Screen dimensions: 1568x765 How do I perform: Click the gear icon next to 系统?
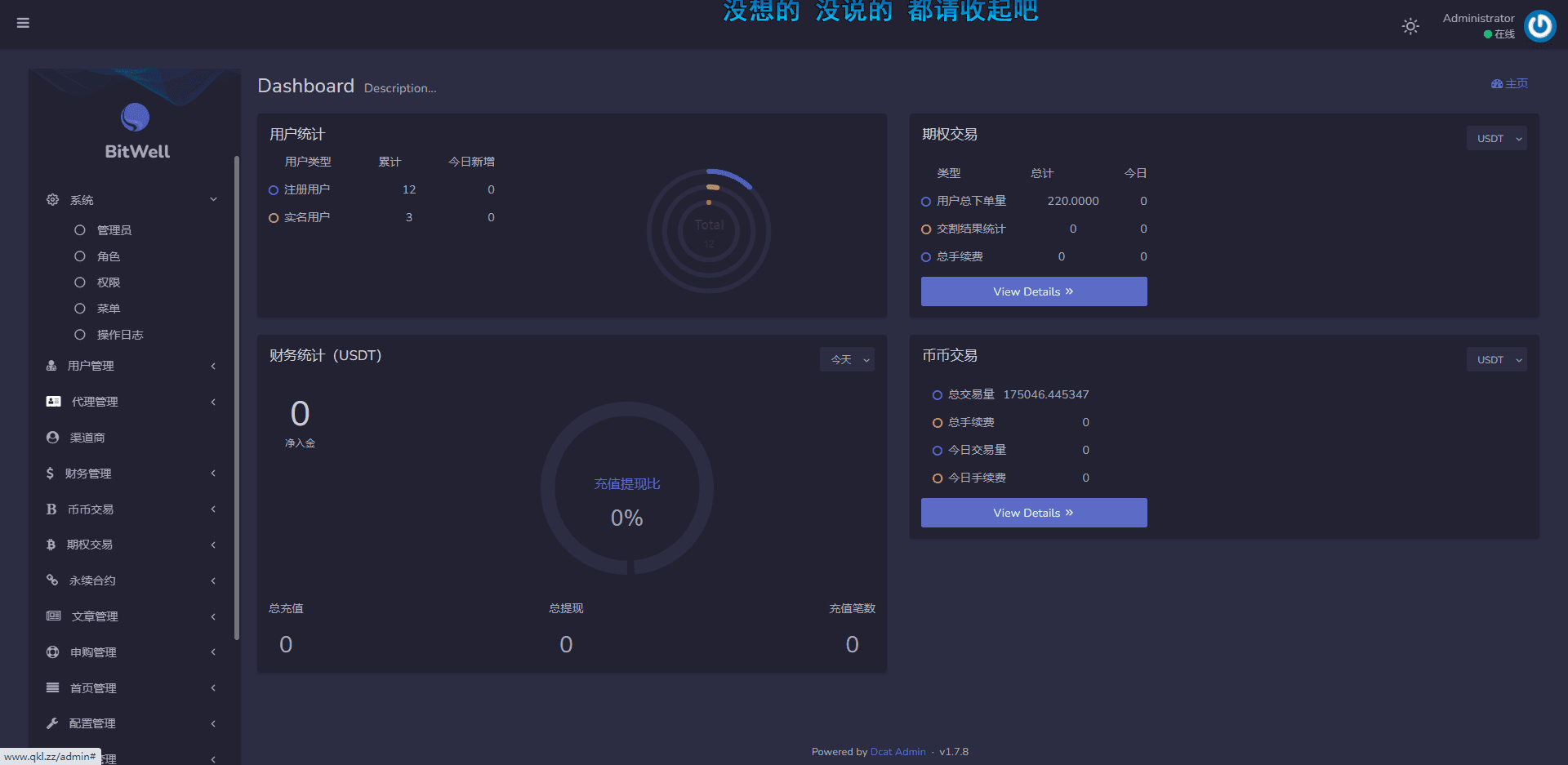(x=52, y=200)
